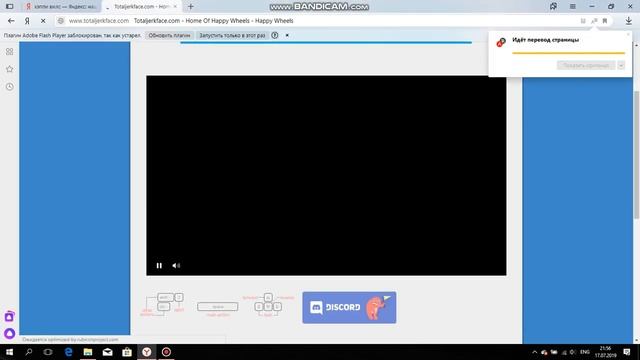Click the 'Показать оригинал' button
Screen dimensions: 640x360
point(586,65)
